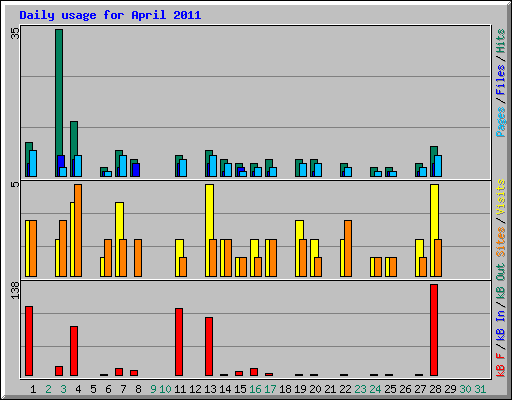Click the 'kB In' legend label
Viewport: 512px width, 400px height.
501,325
